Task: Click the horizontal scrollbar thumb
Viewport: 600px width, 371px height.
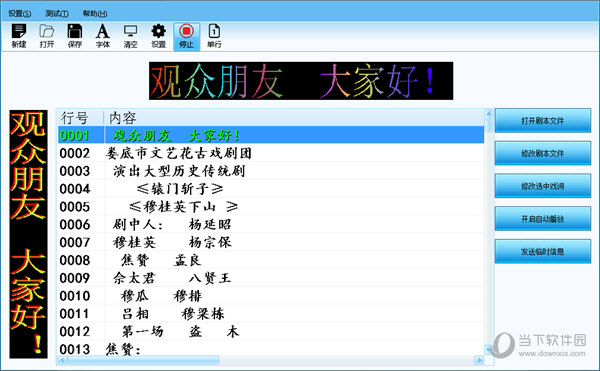Action: pyautogui.click(x=143, y=360)
